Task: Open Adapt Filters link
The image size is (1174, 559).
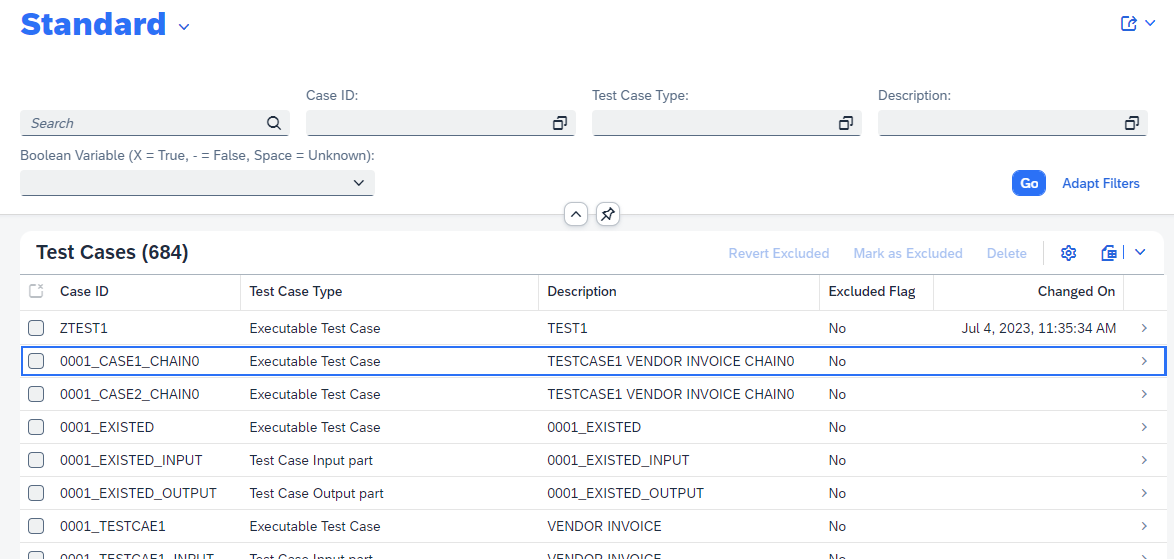Action: (1100, 183)
